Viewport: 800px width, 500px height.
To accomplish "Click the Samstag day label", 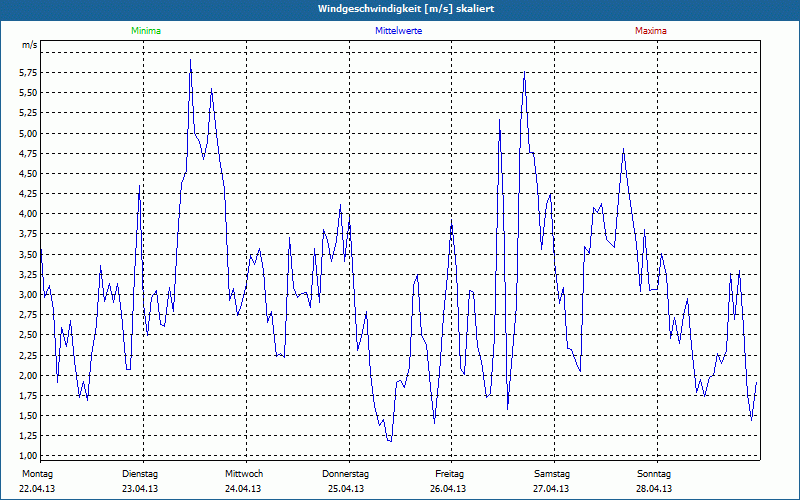I will [552, 474].
